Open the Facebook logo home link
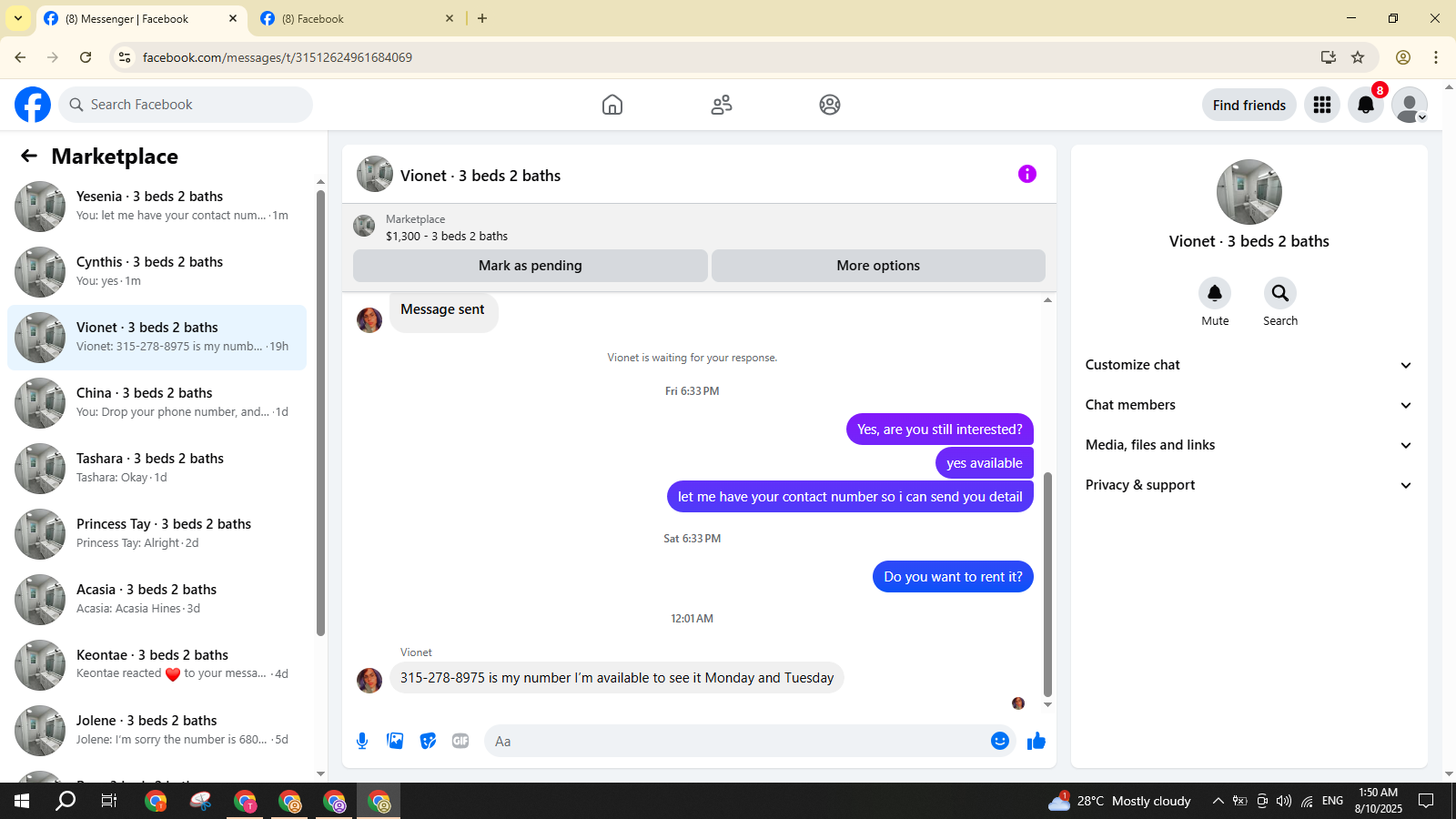The height and width of the screenshot is (819, 1456). pyautogui.click(x=33, y=105)
